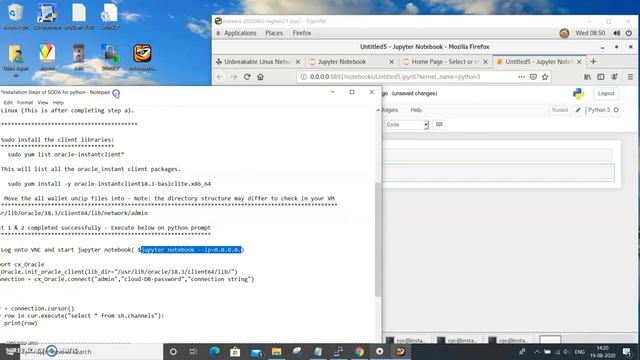This screenshot has height=360, width=640.
Task: Open Google Chrome from the taskbar
Action: pos(359,351)
